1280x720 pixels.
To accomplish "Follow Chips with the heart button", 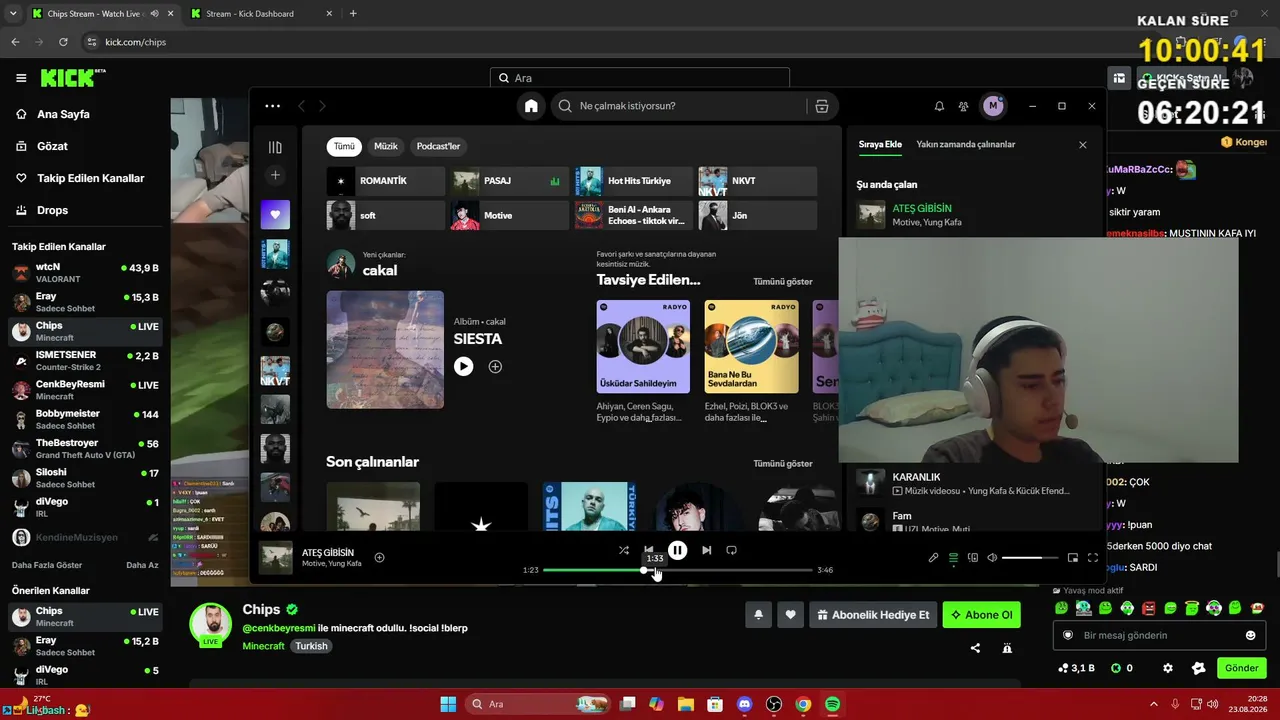I will click(x=790, y=615).
